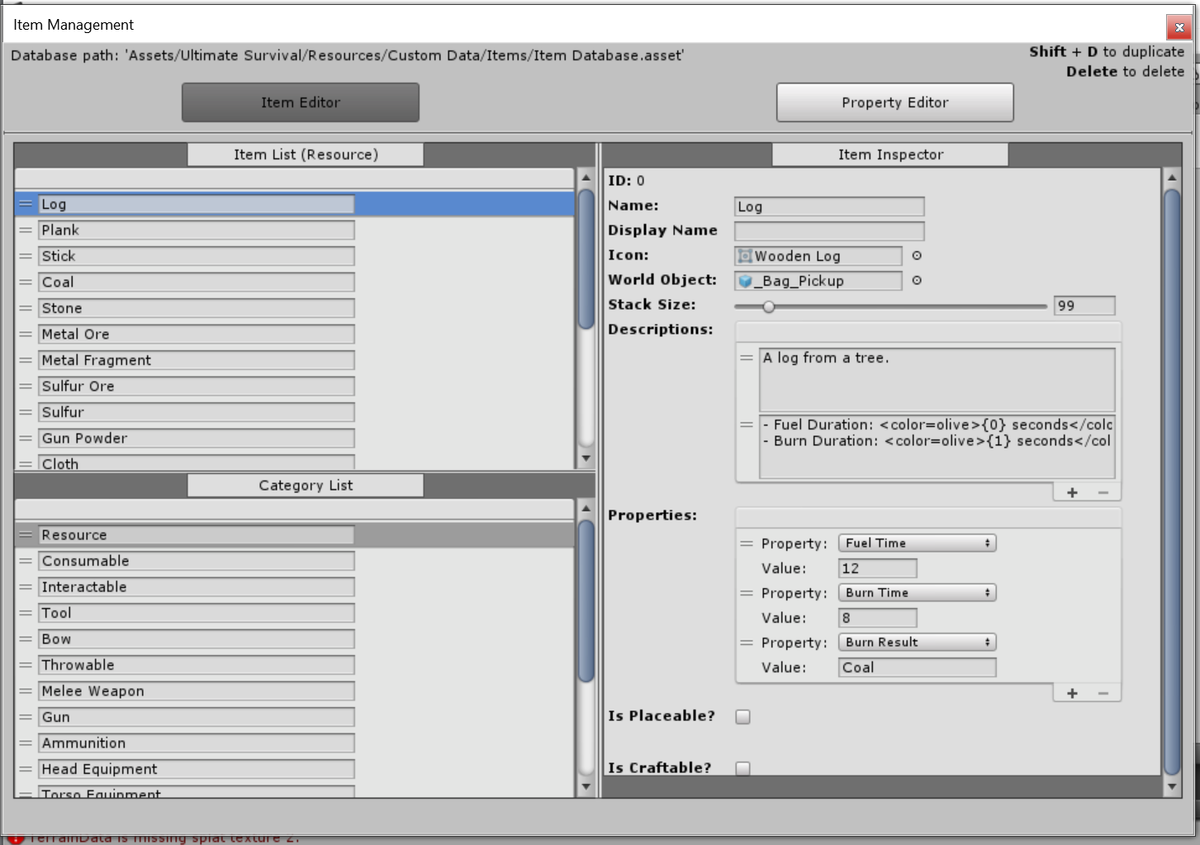This screenshot has height=845, width=1200.
Task: Click the Burn Time value field 8
Action: (878, 618)
